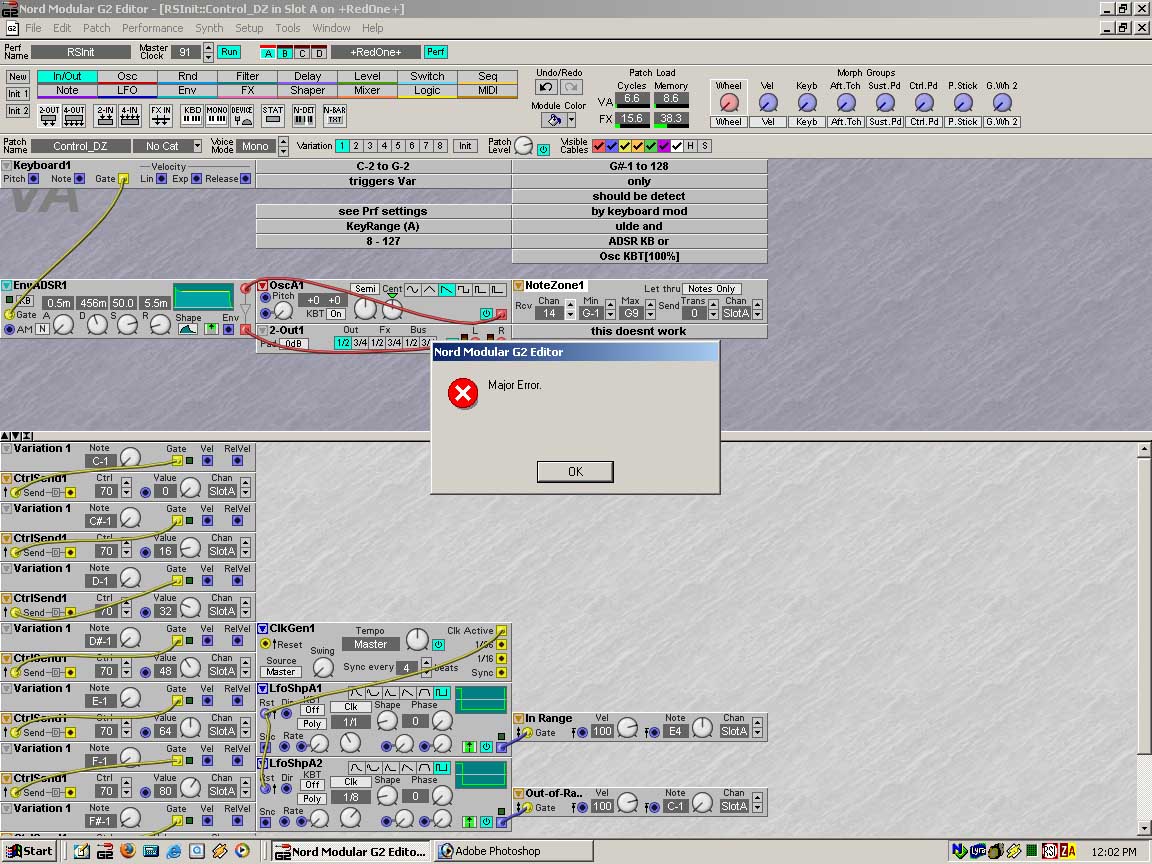The height and width of the screenshot is (864, 1152).
Task: Select the Osc module tab
Action: (127, 76)
